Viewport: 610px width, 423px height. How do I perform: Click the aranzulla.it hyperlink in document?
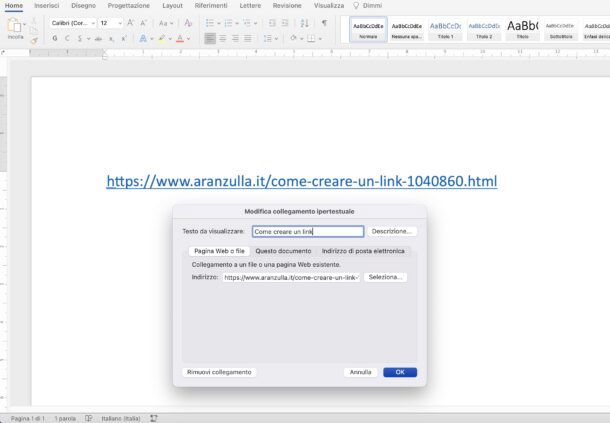[x=302, y=181]
